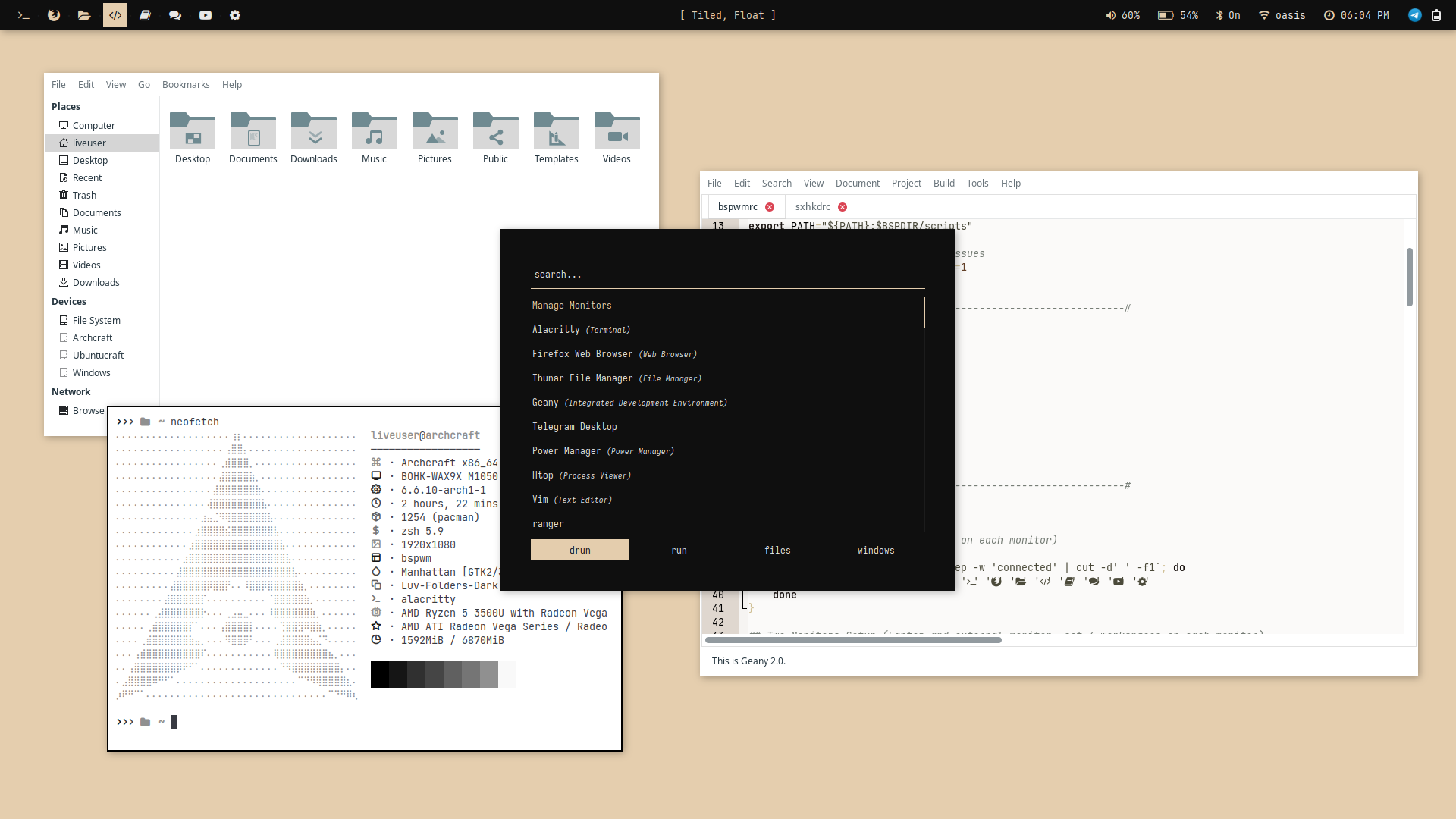Click the Firefox workspace icon in top bar
This screenshot has width=1456, height=819.
click(x=54, y=15)
